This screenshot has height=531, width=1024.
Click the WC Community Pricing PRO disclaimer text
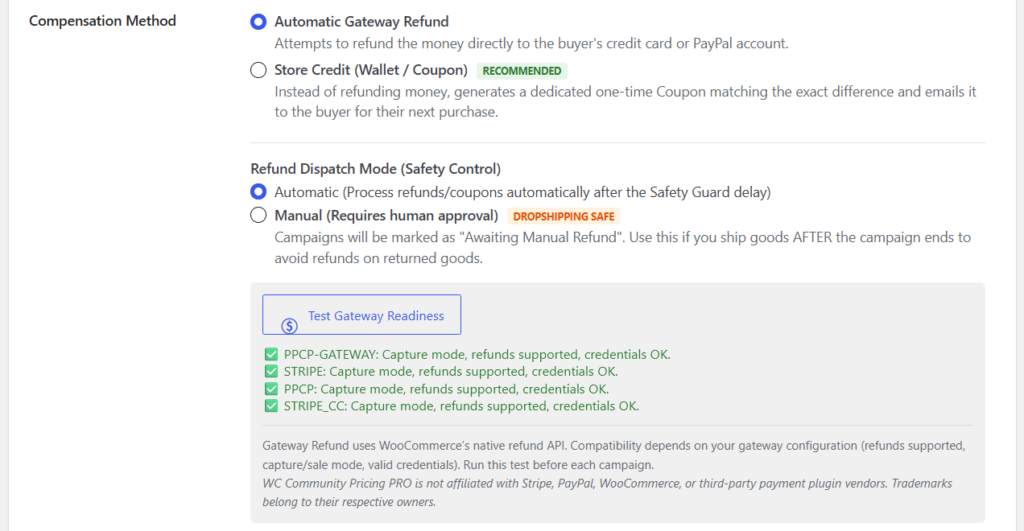click(x=607, y=492)
